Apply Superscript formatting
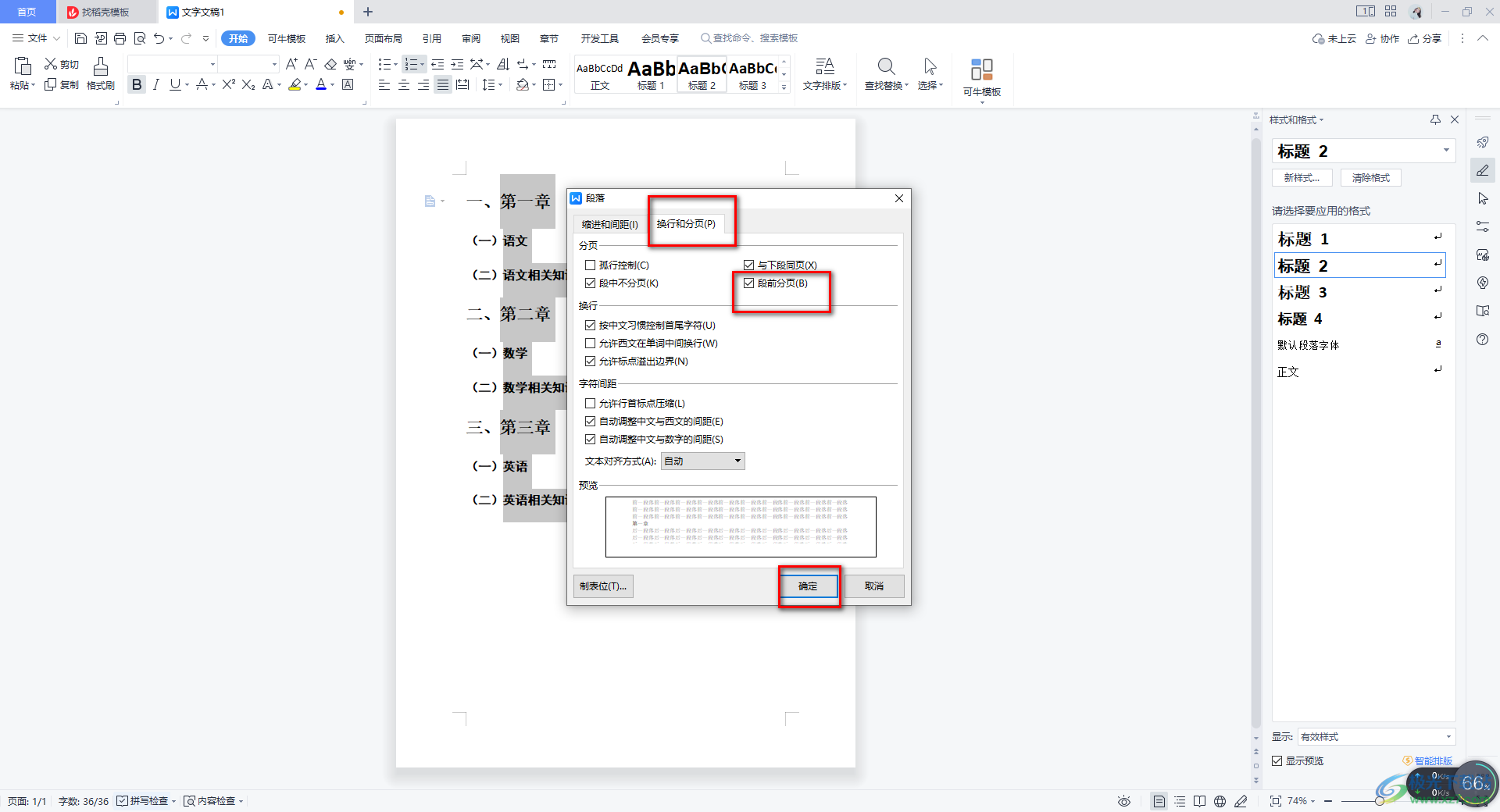 click(228, 84)
